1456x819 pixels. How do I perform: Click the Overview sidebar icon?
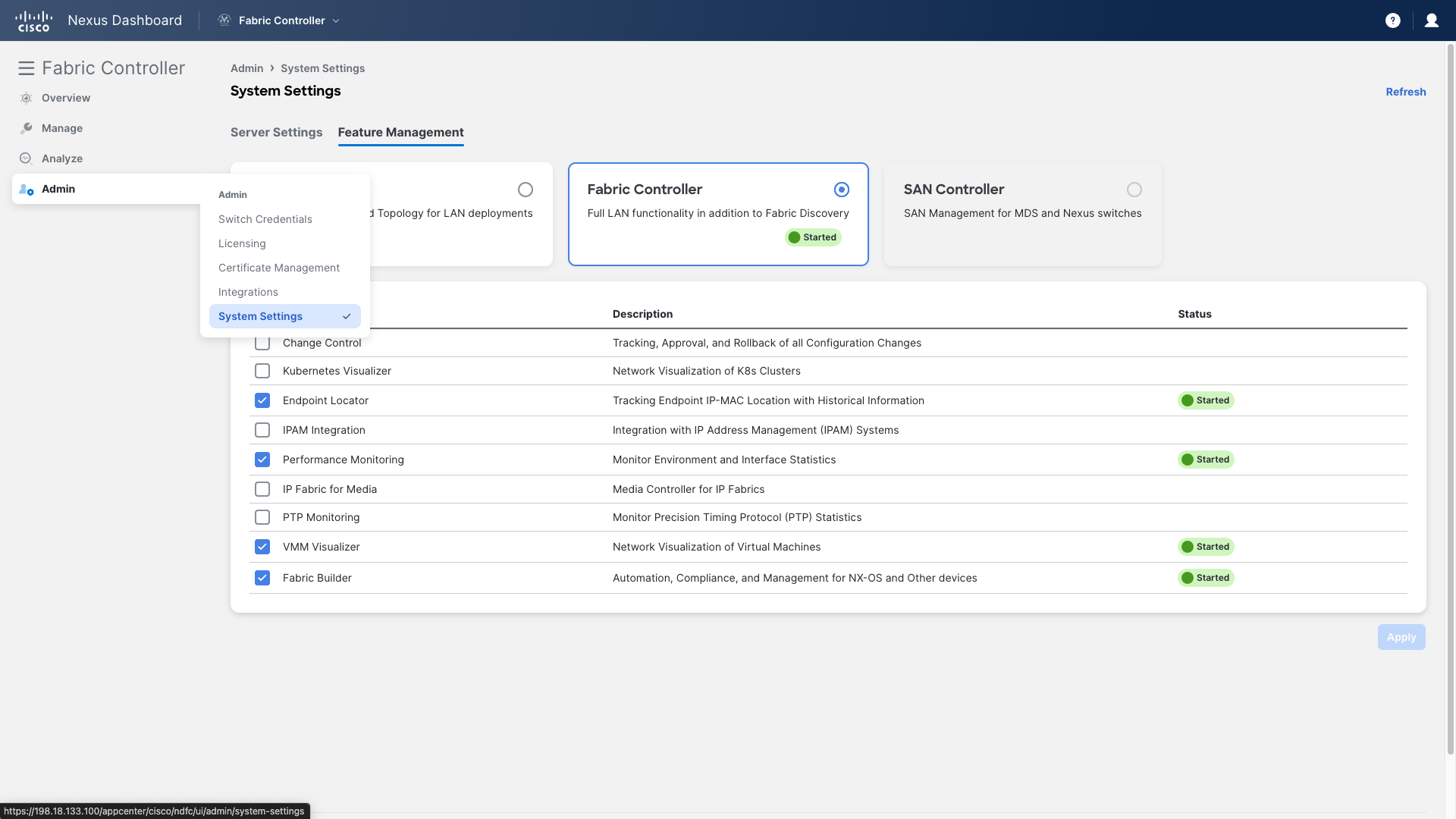26,98
